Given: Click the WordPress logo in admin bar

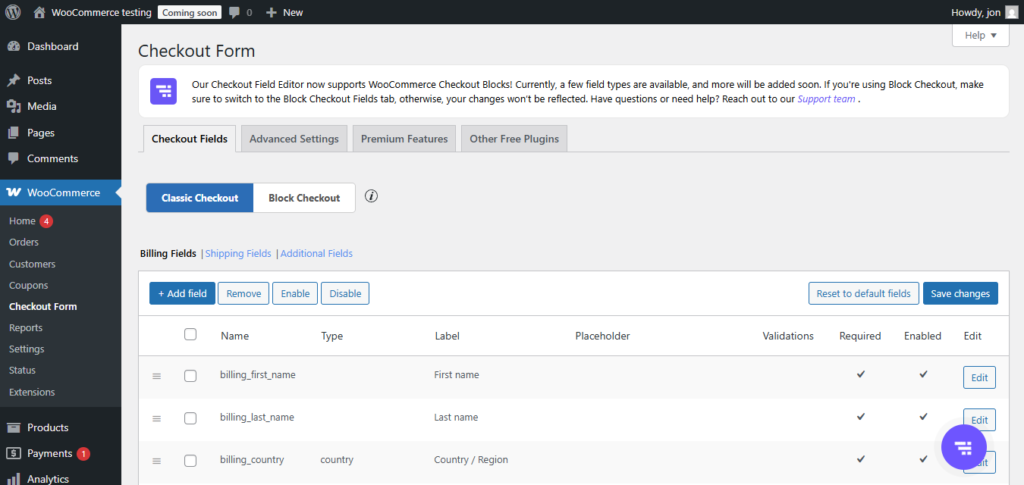Looking at the screenshot, I should (13, 12).
